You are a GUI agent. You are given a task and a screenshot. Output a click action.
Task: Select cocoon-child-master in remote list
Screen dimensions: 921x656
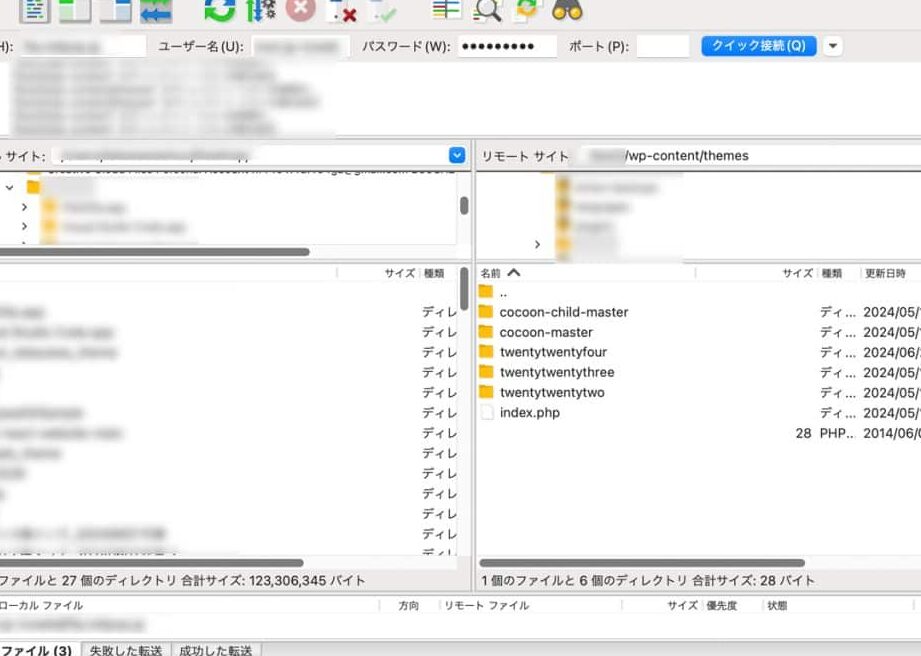click(x=564, y=312)
